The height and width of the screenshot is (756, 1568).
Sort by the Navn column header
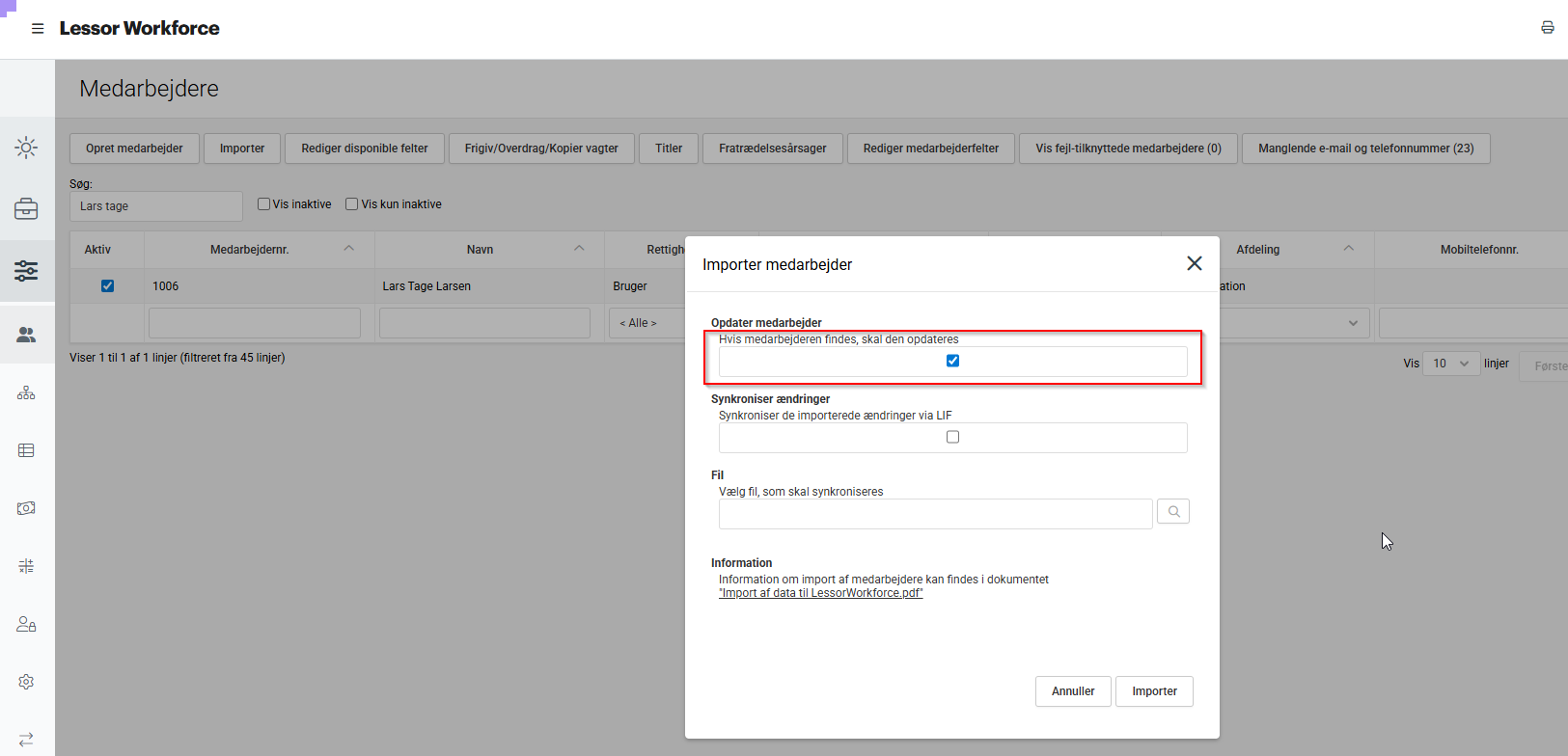pyautogui.click(x=480, y=250)
